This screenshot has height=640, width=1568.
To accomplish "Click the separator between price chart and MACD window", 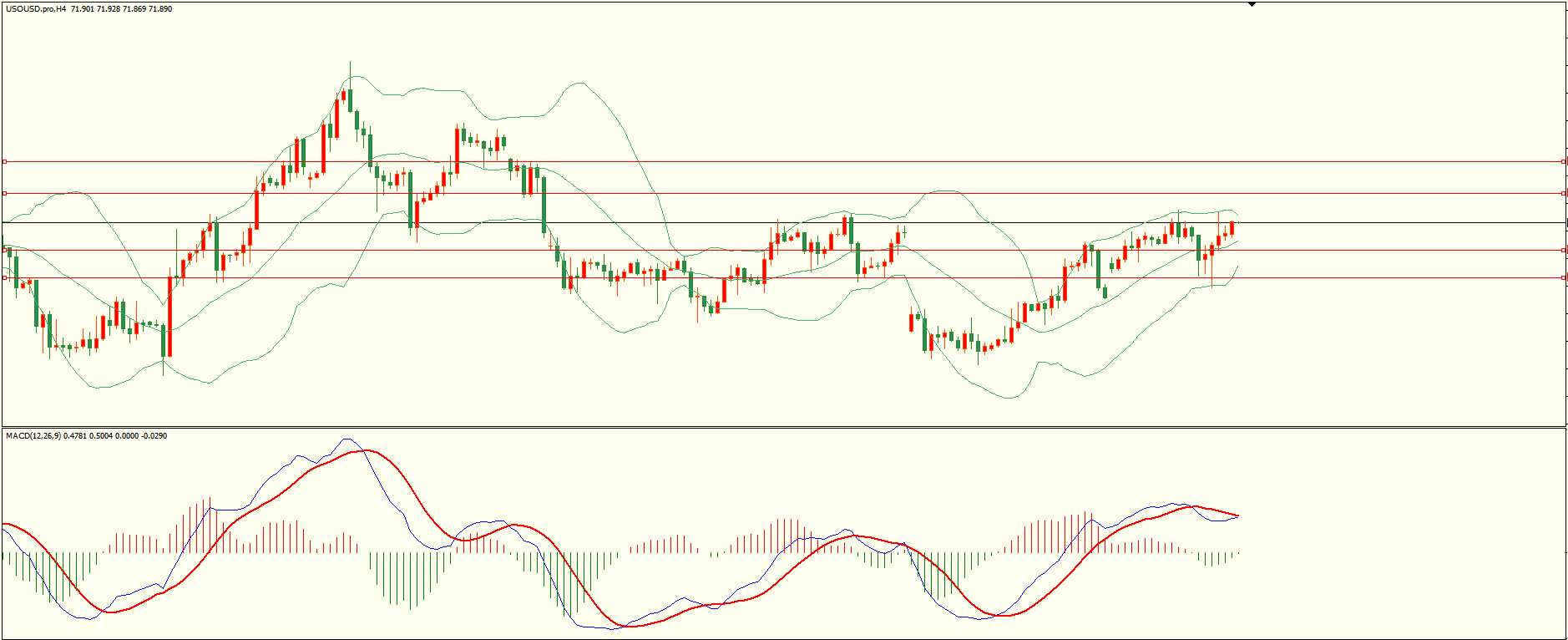I will (783, 427).
